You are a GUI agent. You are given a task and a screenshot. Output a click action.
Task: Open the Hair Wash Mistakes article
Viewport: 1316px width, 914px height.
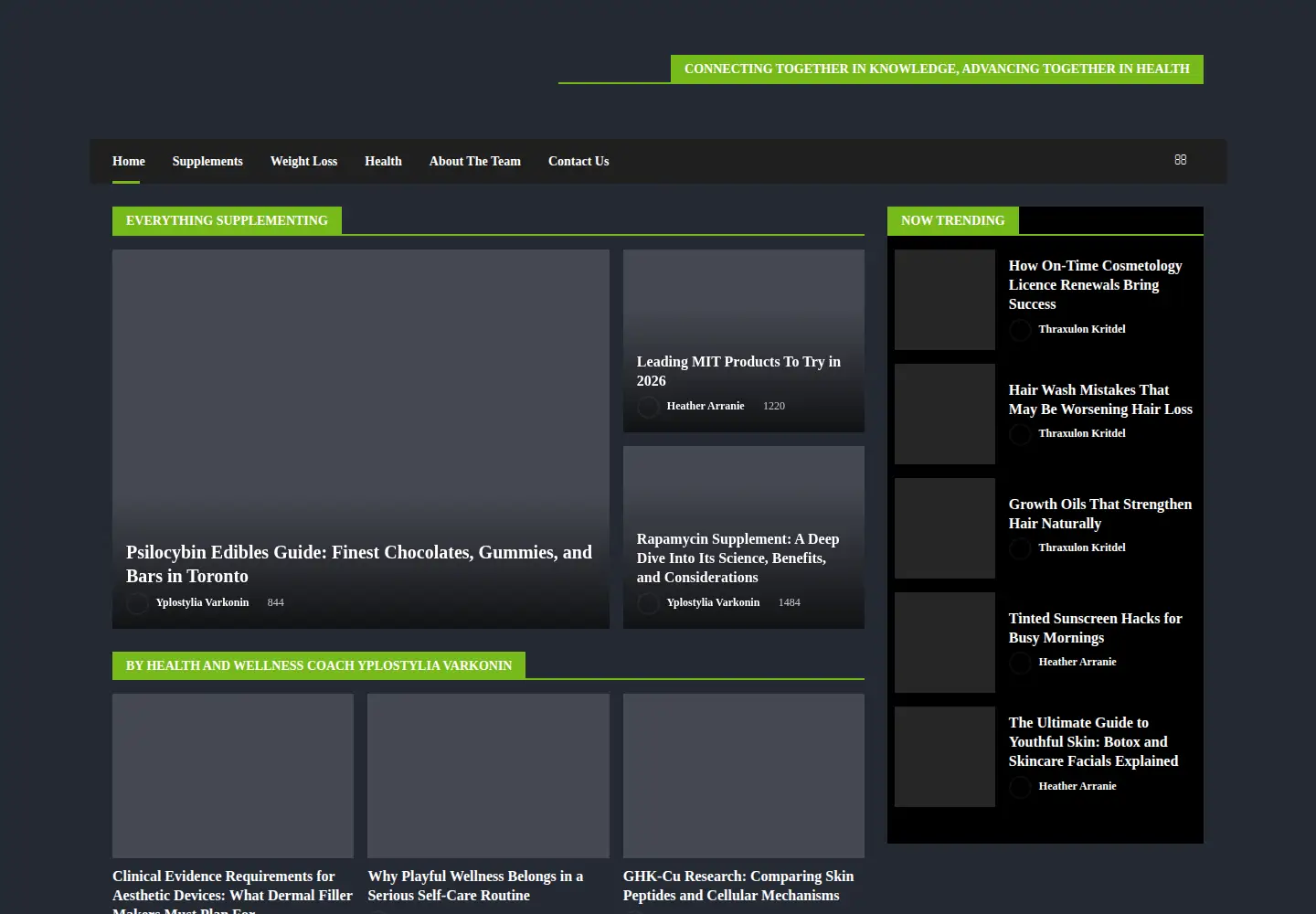pos(1100,399)
